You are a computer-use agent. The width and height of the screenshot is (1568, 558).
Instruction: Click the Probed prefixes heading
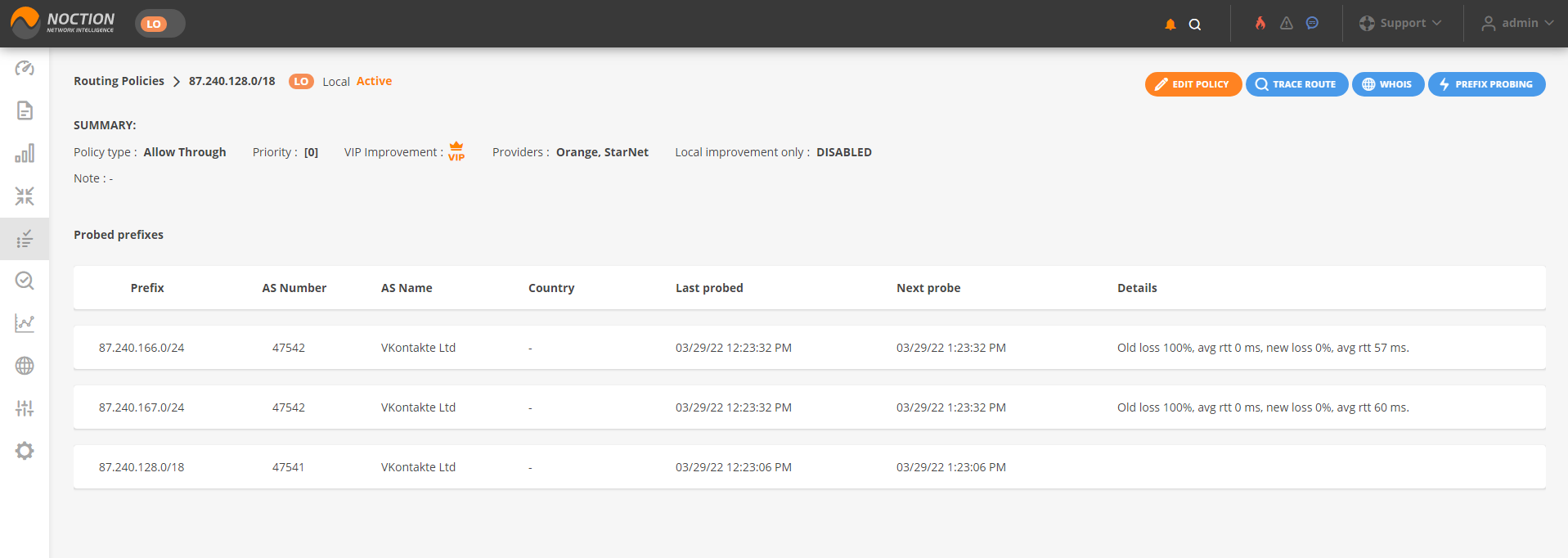tap(119, 235)
